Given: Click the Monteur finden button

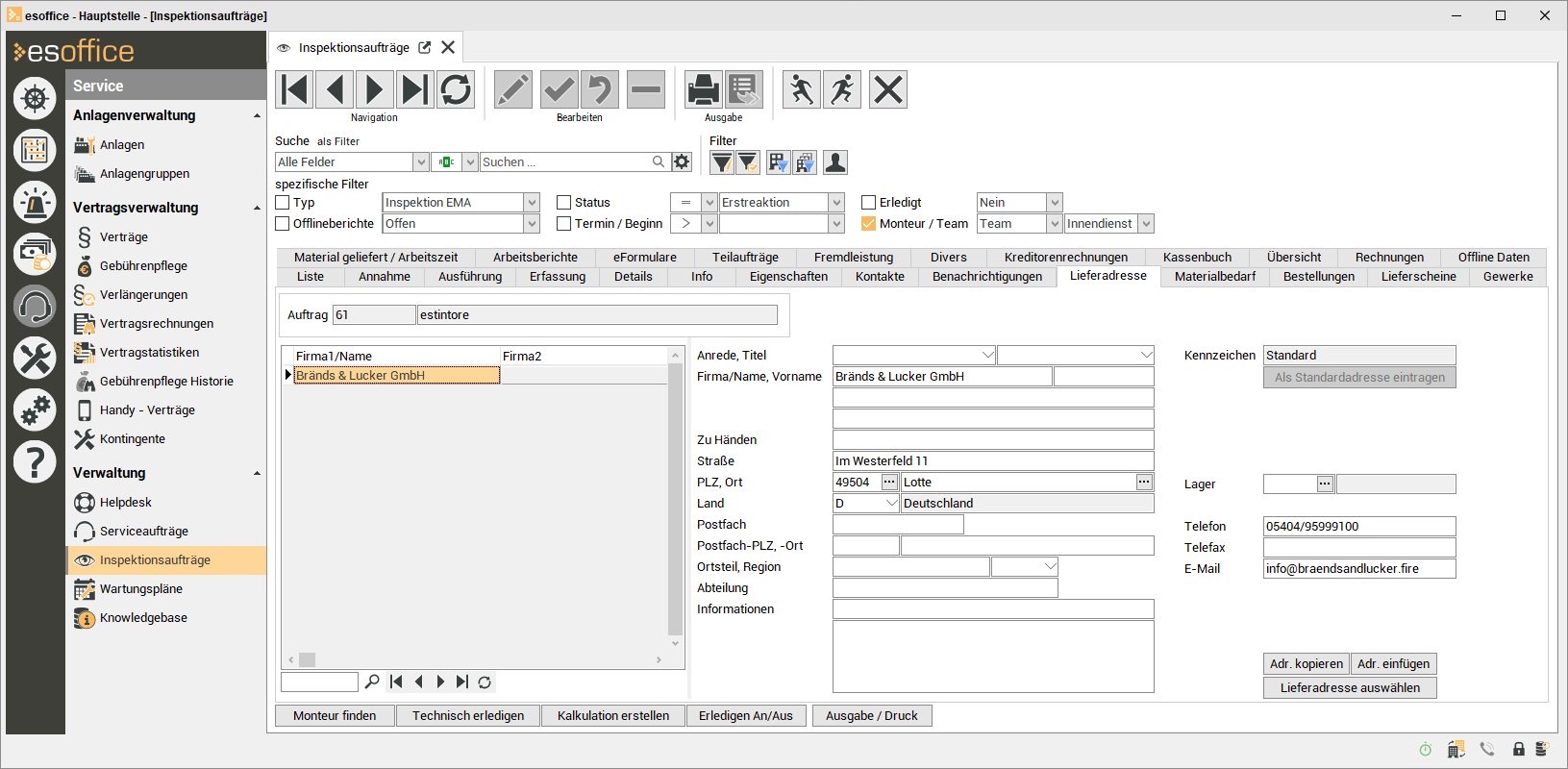Looking at the screenshot, I should 335,715.
